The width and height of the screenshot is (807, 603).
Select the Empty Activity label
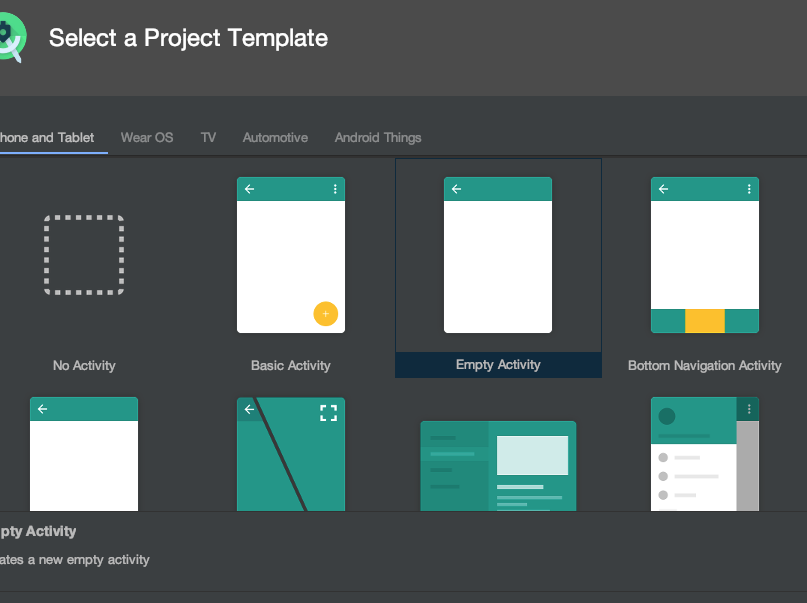click(498, 365)
